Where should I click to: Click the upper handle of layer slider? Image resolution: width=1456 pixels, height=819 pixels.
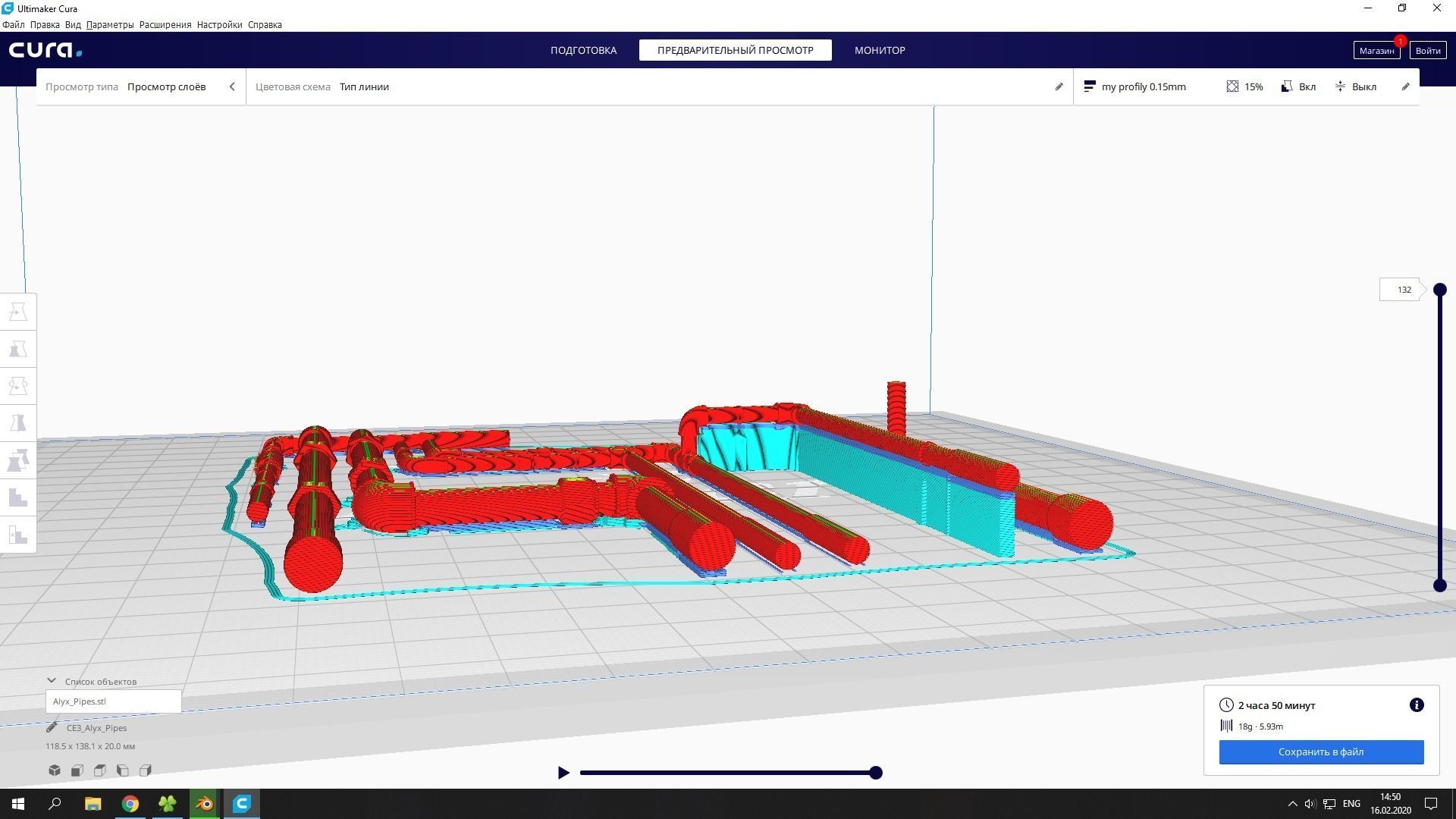pos(1439,290)
